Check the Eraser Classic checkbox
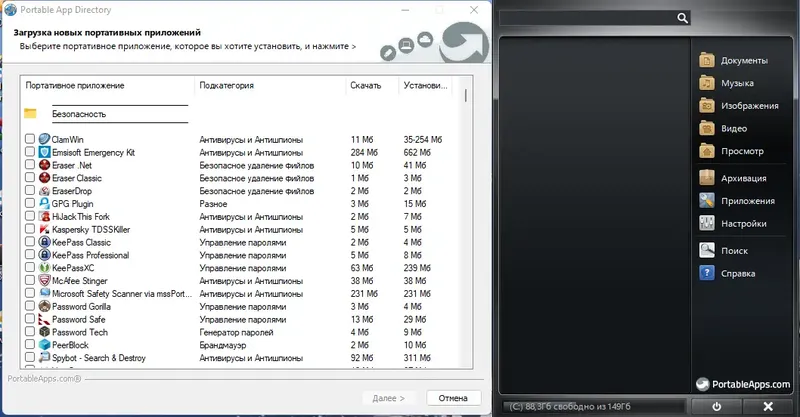Image resolution: width=800 pixels, height=417 pixels. tap(30, 178)
